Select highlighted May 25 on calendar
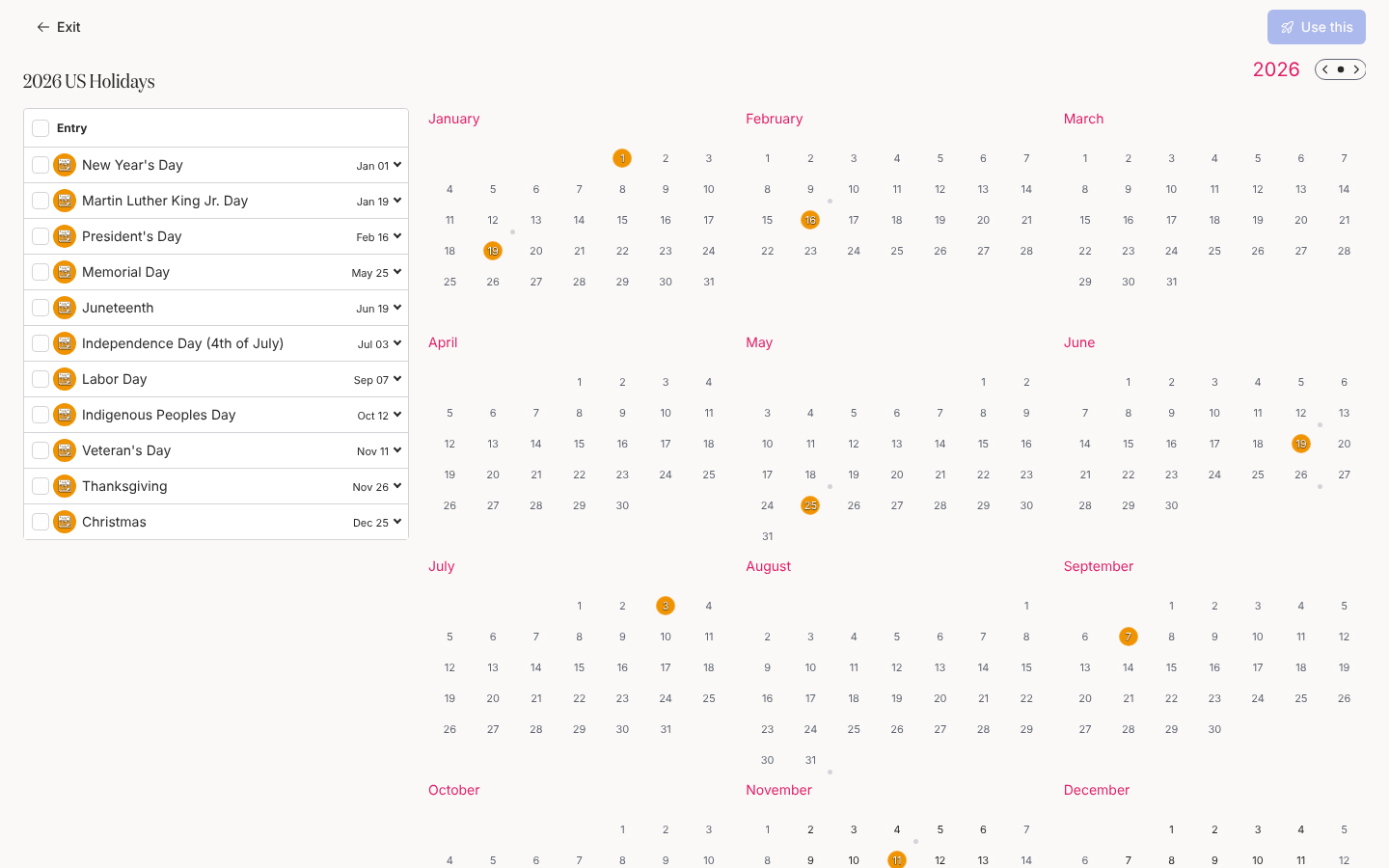The width and height of the screenshot is (1389, 868). pyautogui.click(x=810, y=505)
